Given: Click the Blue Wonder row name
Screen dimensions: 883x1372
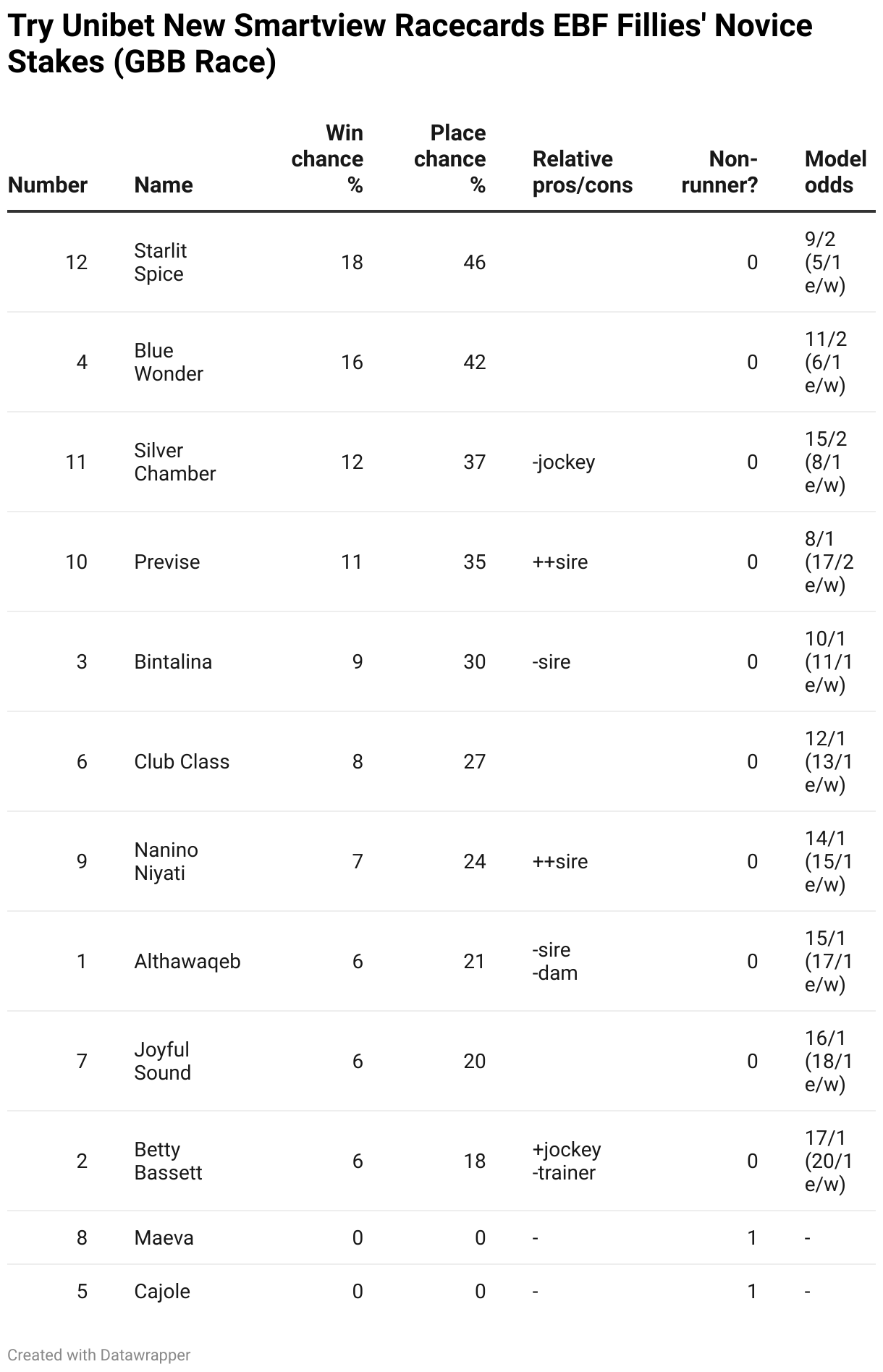Looking at the screenshot, I should 169,362.
